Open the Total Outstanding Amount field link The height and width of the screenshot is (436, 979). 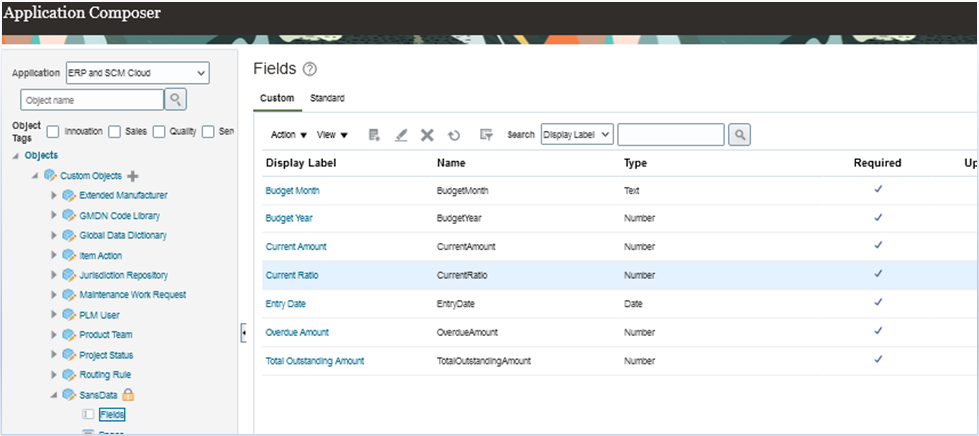(x=315, y=360)
